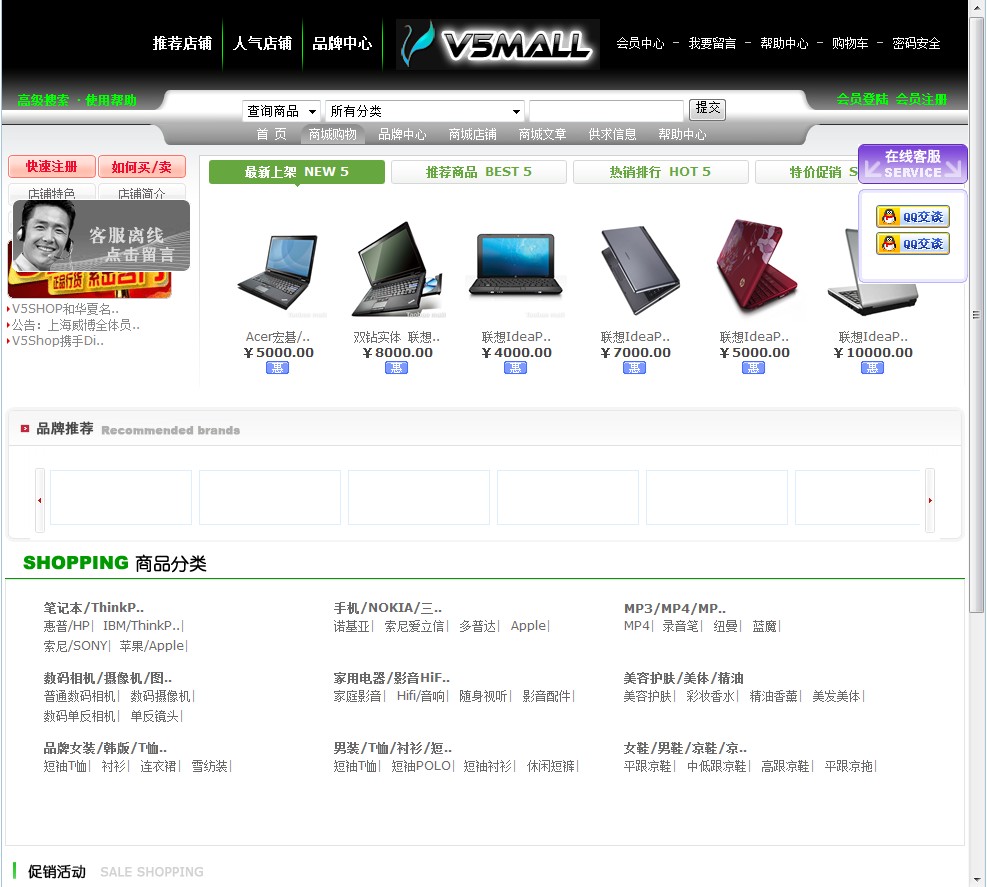Viewport: 987px width, 887px height.
Task: Click 会员注册 link
Action: (x=921, y=99)
